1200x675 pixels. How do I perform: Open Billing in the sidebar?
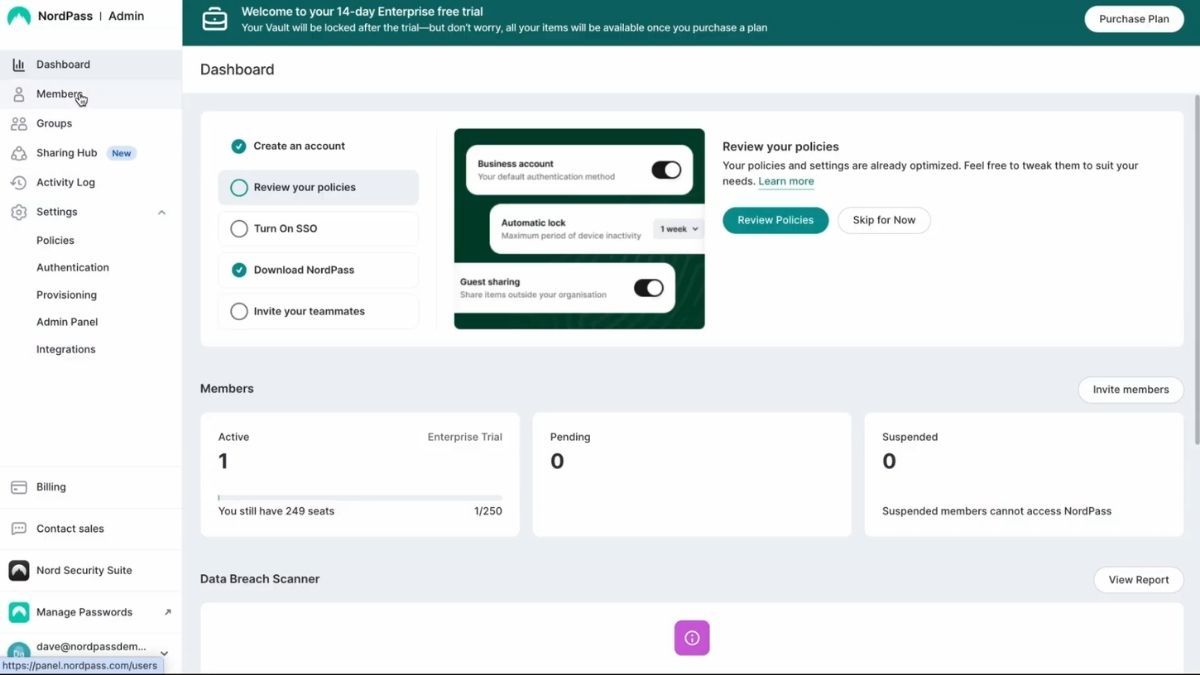click(91, 487)
